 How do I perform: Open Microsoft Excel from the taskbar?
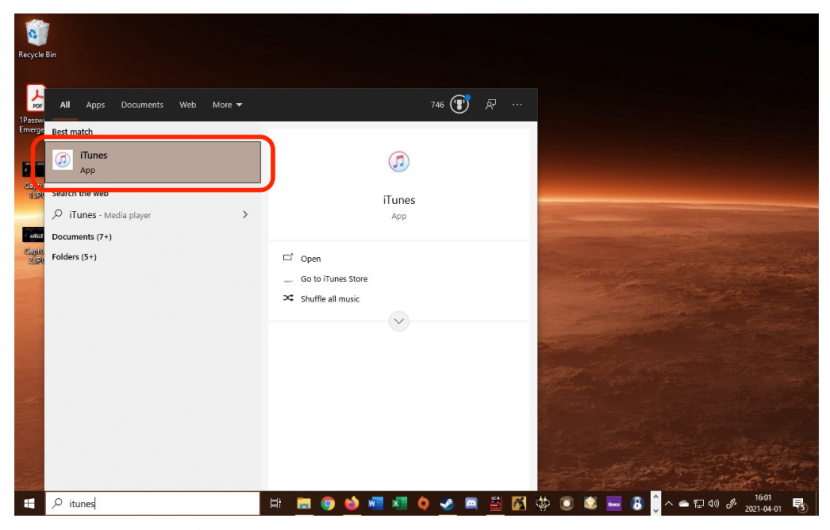399,504
